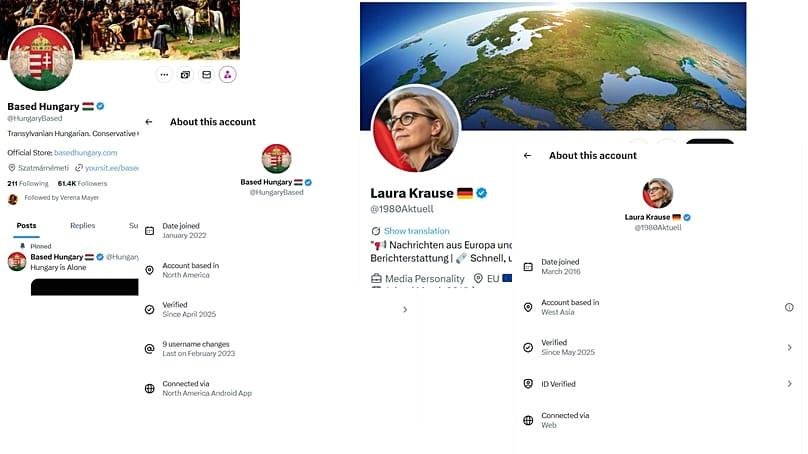Viewport: 808px width, 454px height.
Task: Expand the Verified Since May 2025 row
Action: click(789, 347)
